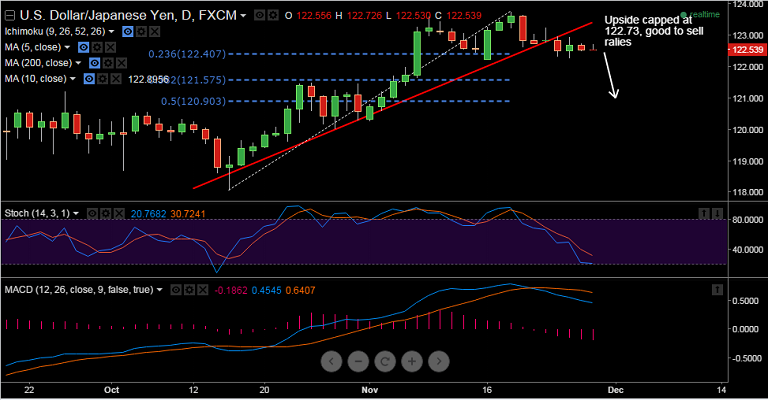Select the Ichimoku (9, 26, 52, 26) legend label

click(55, 32)
